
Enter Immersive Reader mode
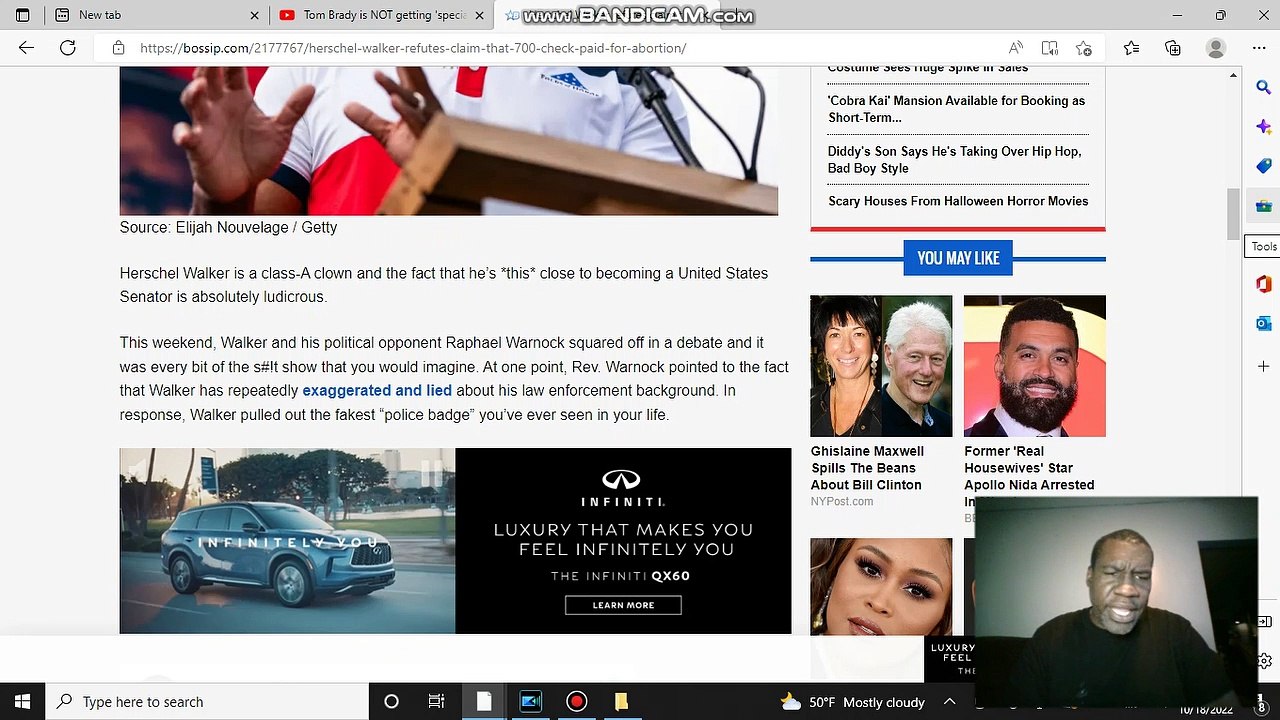tap(1049, 48)
